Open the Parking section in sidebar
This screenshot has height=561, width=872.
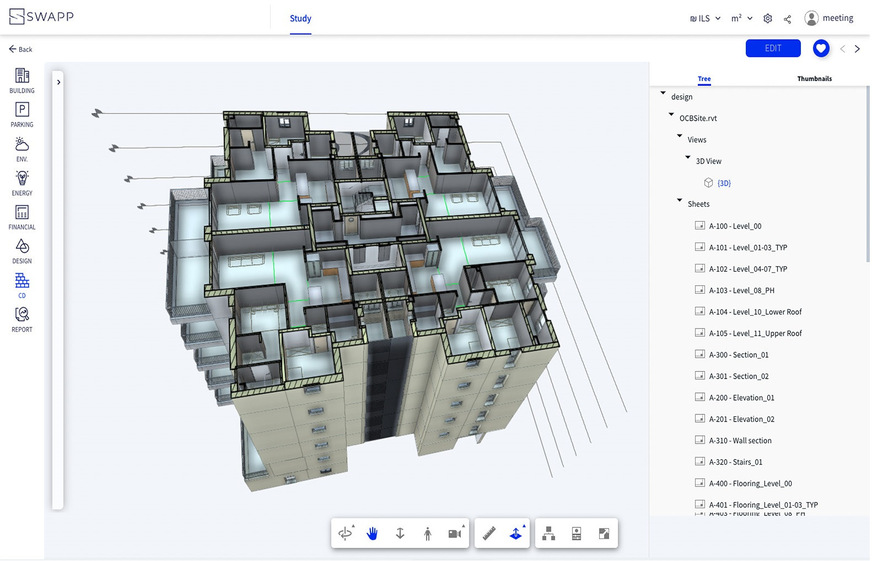click(x=22, y=115)
